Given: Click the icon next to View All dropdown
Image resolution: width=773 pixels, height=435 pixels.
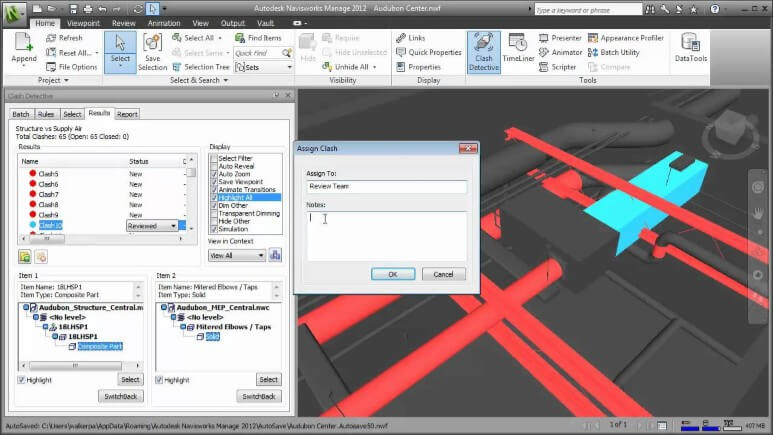Looking at the screenshot, I should [x=275, y=255].
